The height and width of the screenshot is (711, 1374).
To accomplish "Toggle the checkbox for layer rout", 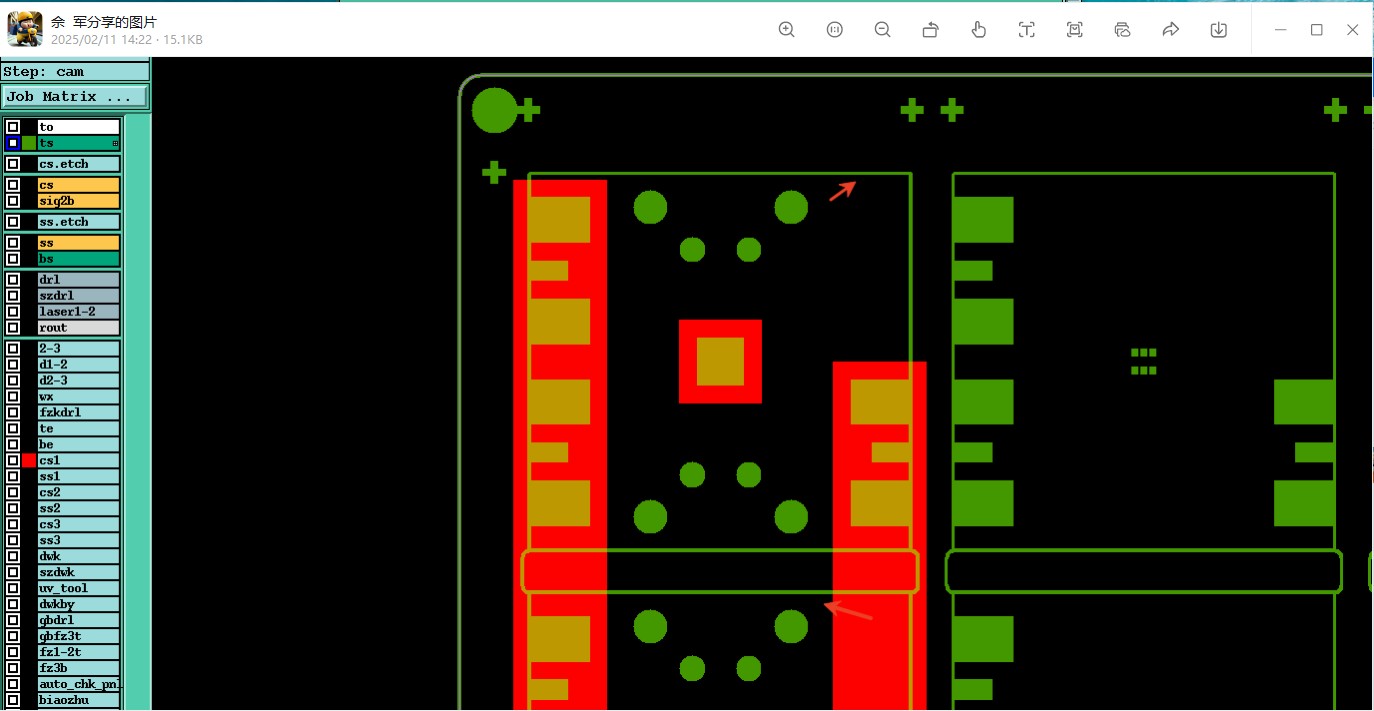I will 13,328.
